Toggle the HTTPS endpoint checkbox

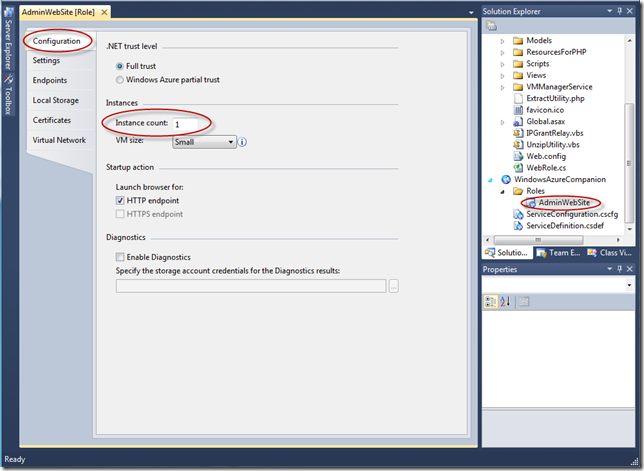(x=120, y=214)
